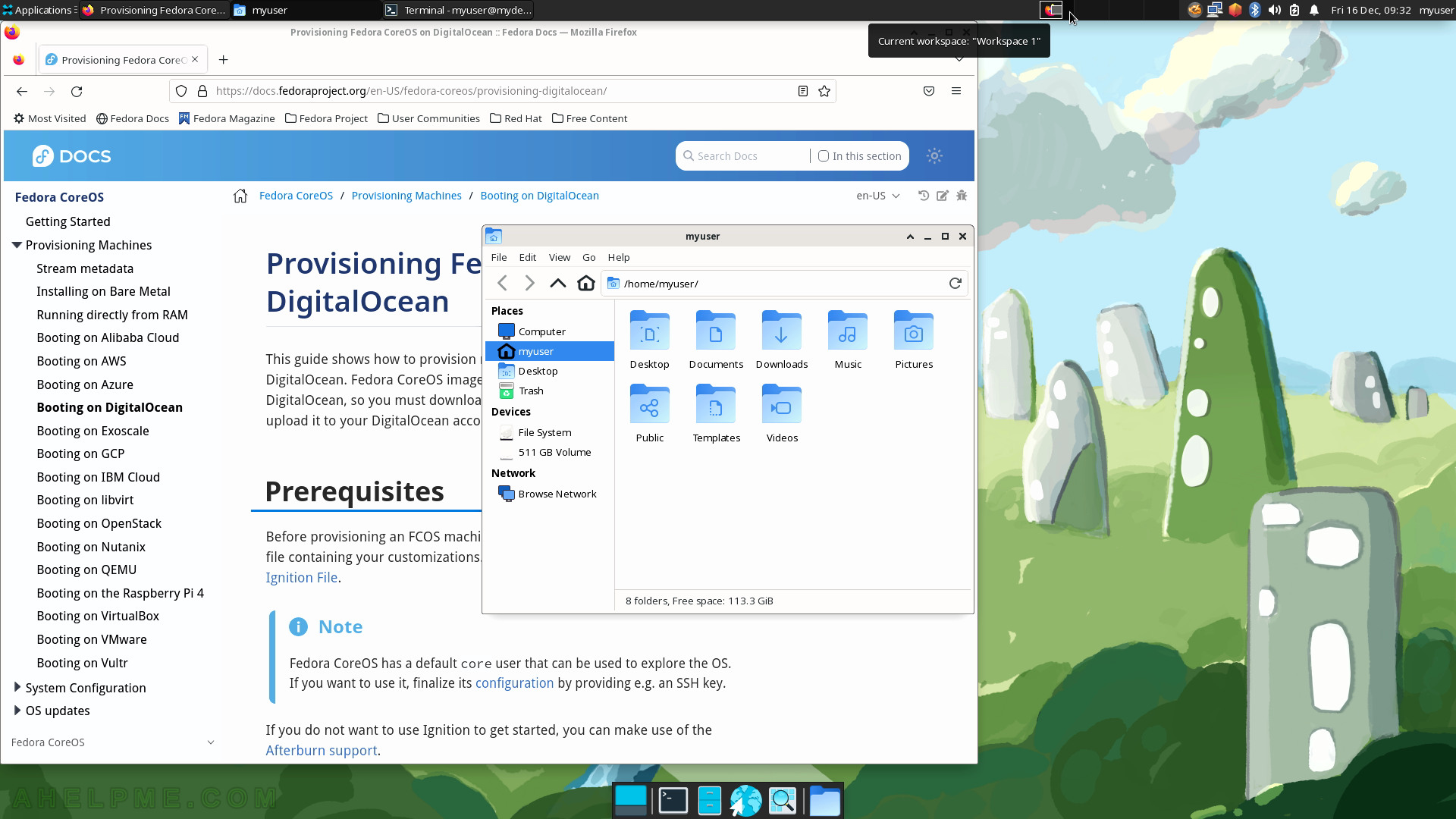Open home folder via toolbar home icon
Viewport: 1456px width, 819px height.
585,283
